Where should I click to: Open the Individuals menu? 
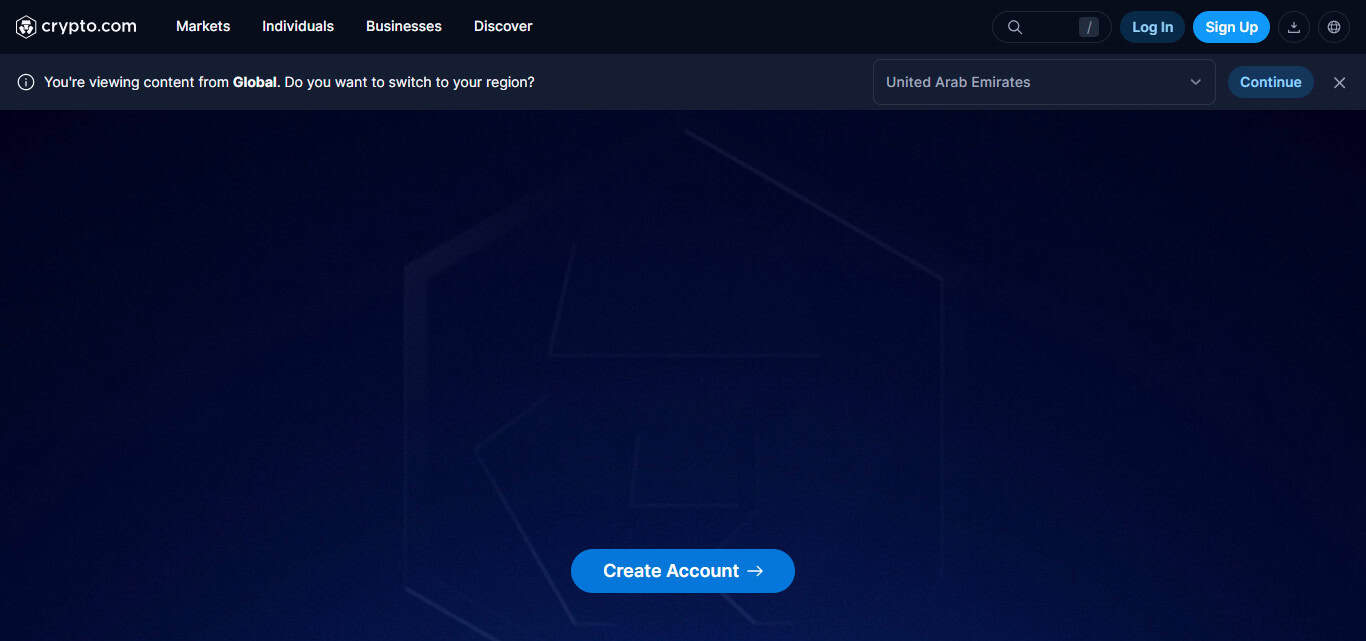(298, 27)
